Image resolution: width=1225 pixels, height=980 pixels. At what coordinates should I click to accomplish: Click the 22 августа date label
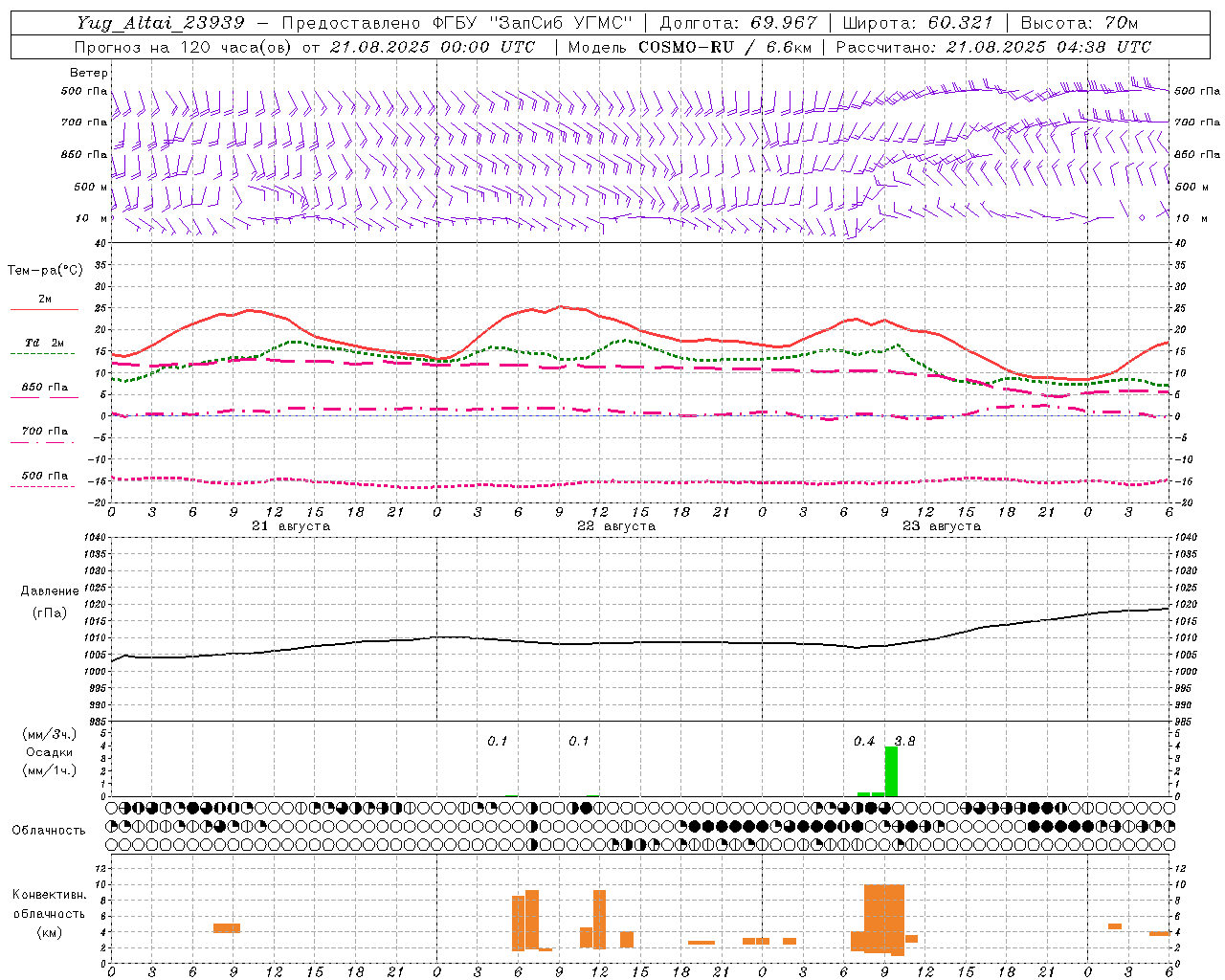(x=616, y=526)
